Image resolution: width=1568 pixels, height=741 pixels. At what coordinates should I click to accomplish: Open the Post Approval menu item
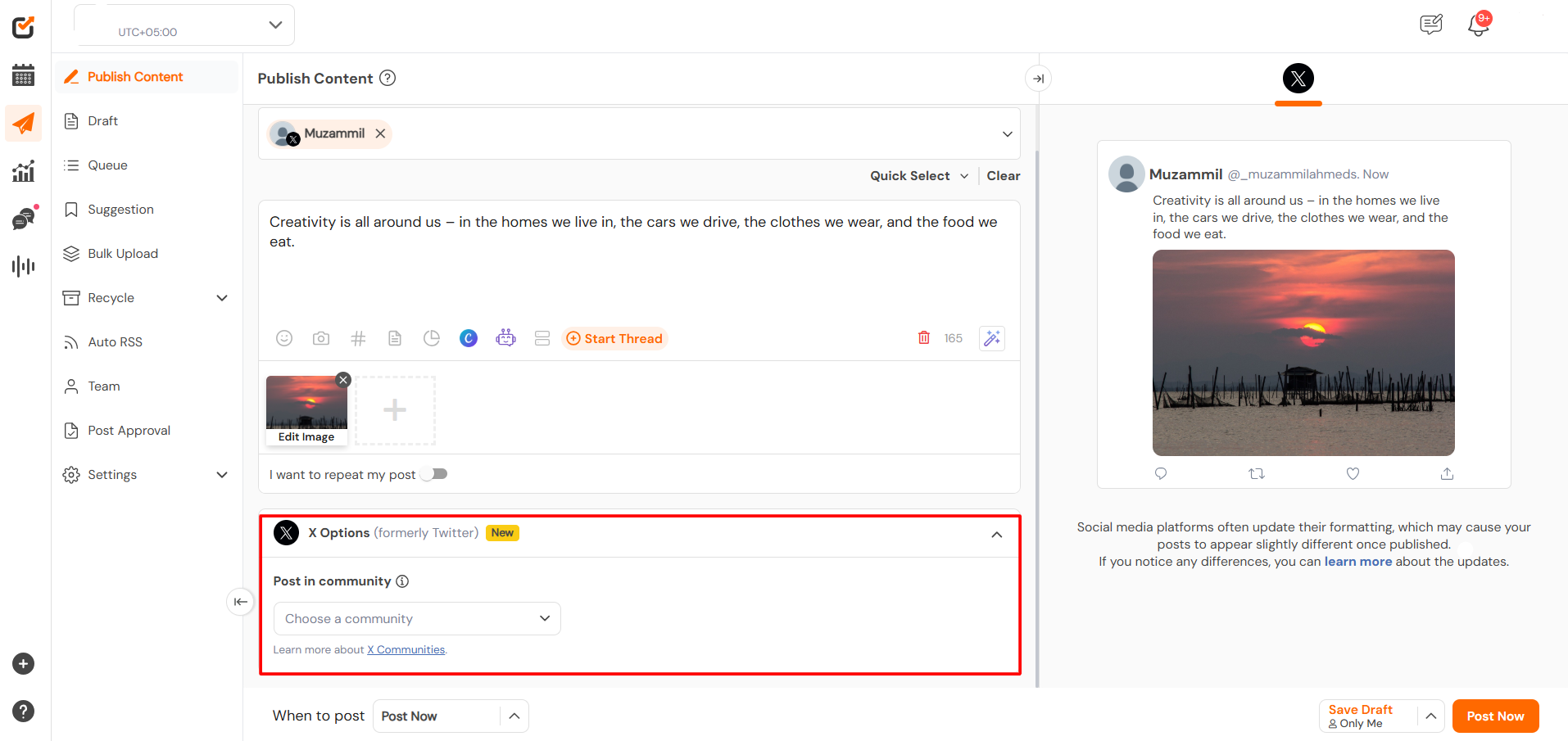[x=147, y=431]
